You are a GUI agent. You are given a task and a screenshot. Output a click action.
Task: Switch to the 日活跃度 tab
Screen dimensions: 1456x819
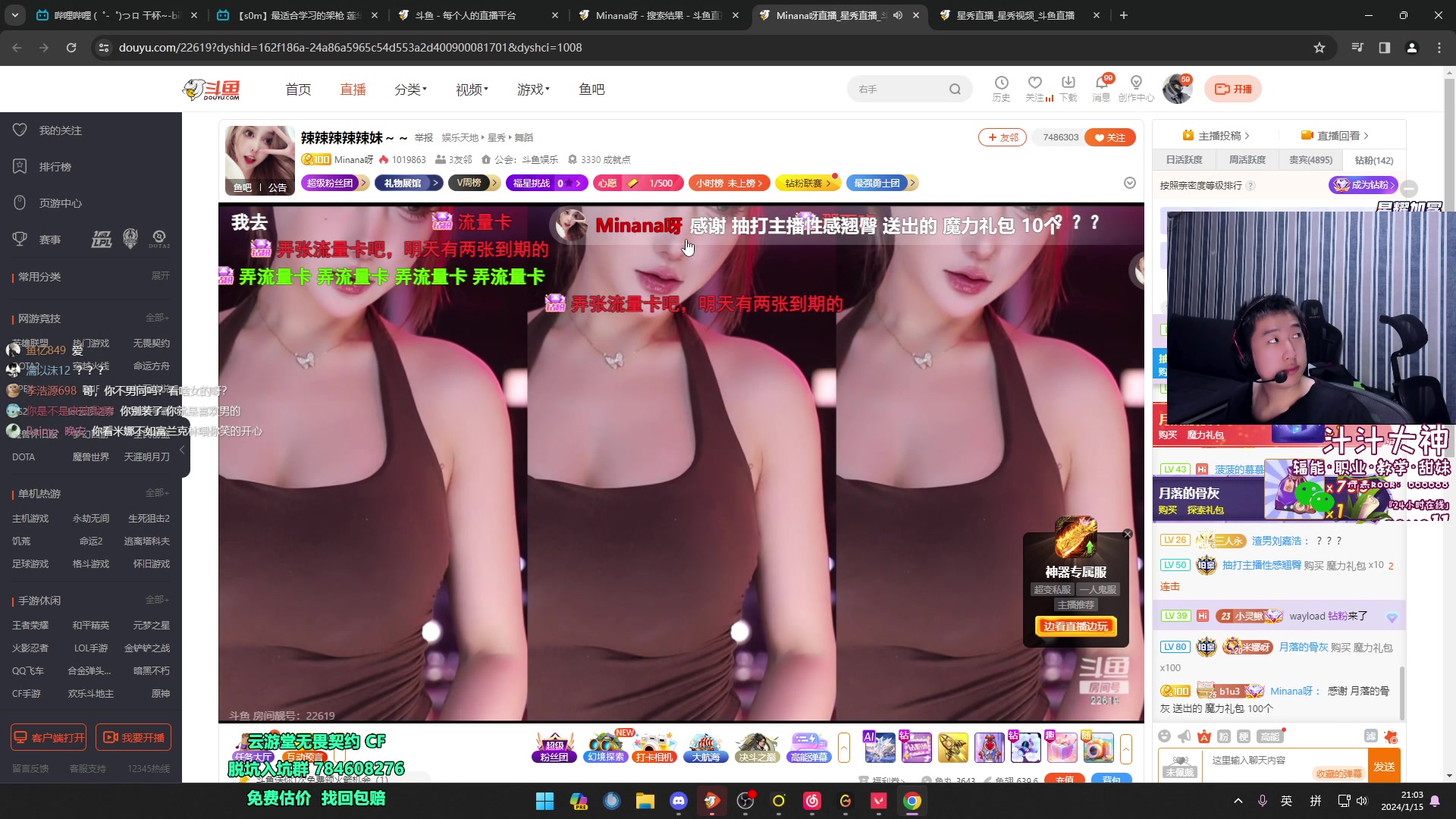point(1184,160)
